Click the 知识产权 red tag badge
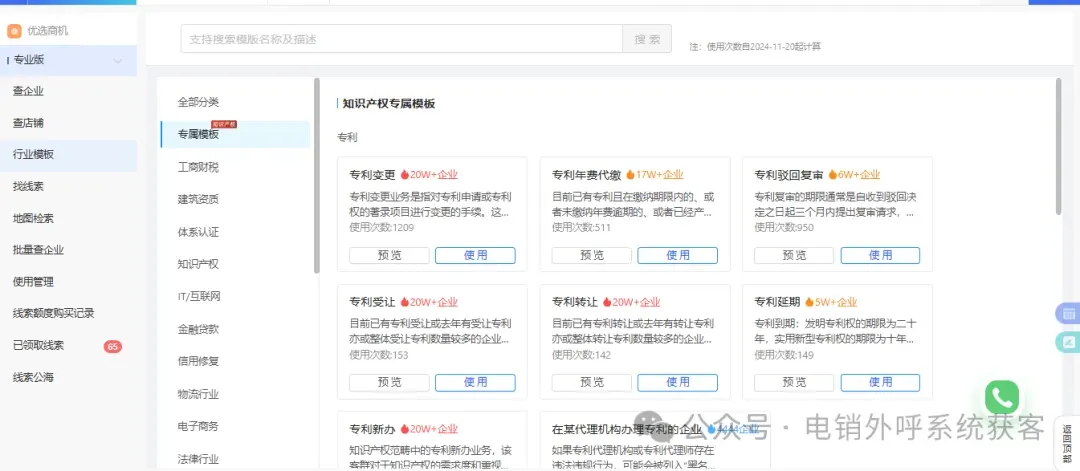The width and height of the screenshot is (1080, 471). (x=224, y=125)
